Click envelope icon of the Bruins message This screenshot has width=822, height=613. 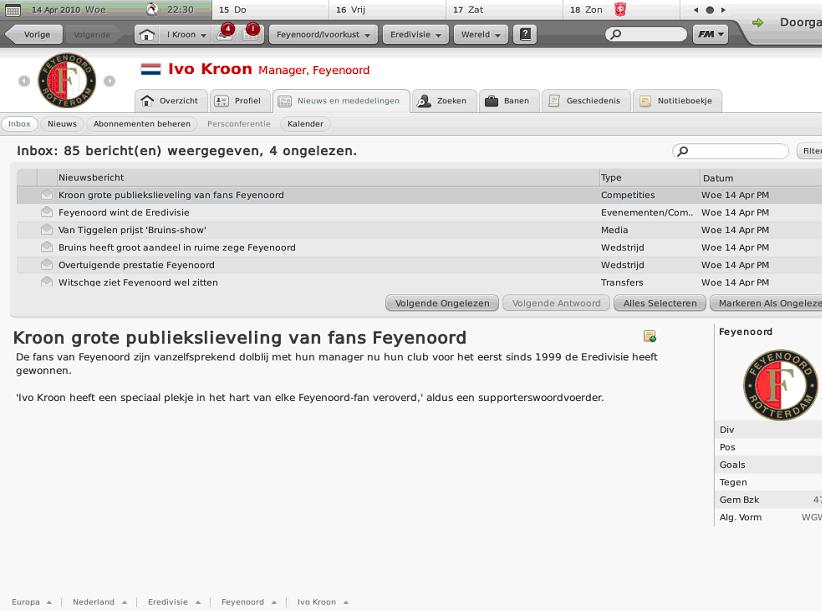coord(47,247)
